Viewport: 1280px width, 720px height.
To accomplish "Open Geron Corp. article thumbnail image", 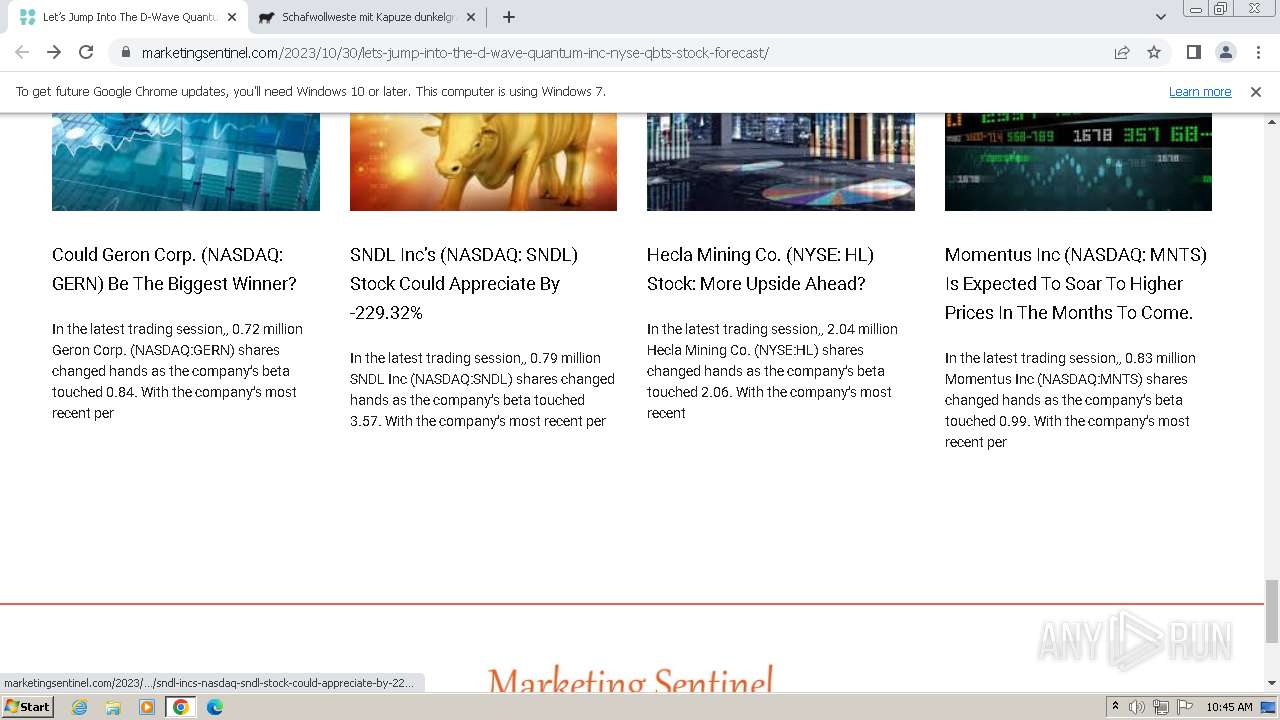I will click(x=186, y=161).
